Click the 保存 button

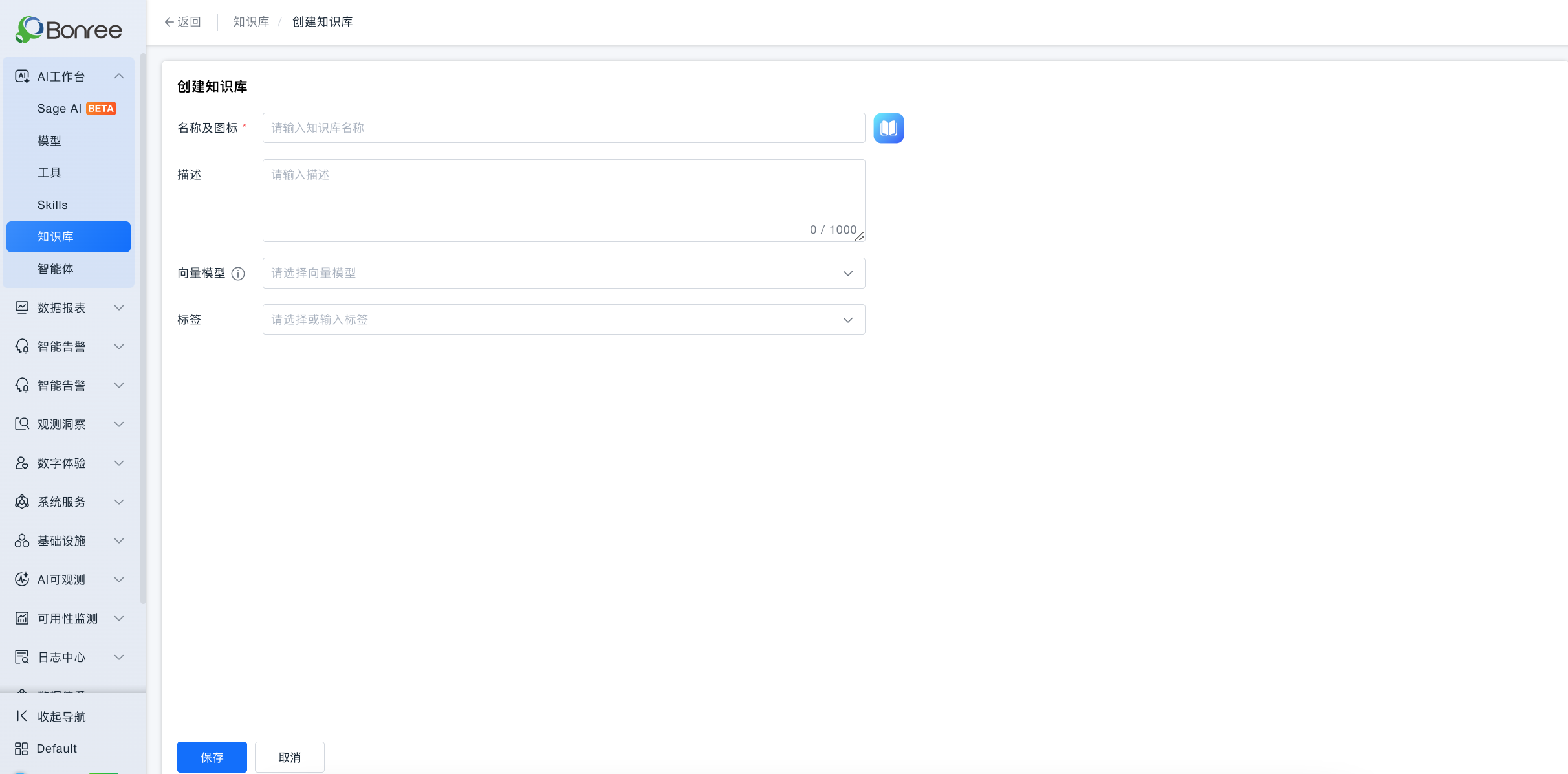[x=212, y=757]
